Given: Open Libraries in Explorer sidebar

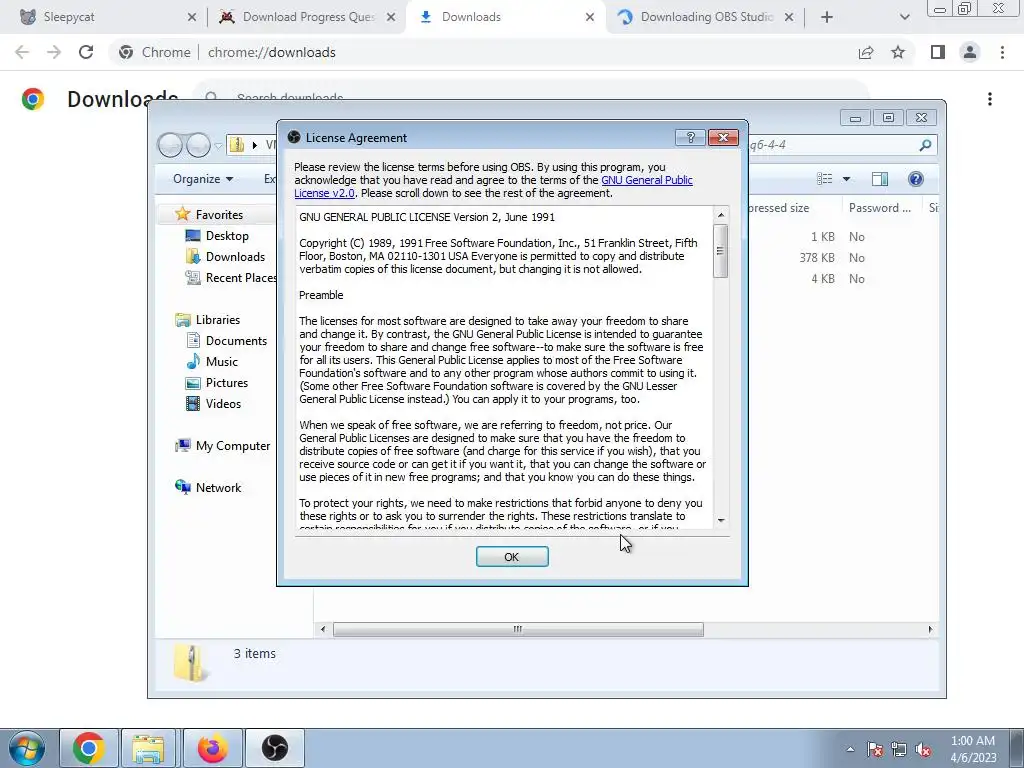Looking at the screenshot, I should pyautogui.click(x=217, y=319).
